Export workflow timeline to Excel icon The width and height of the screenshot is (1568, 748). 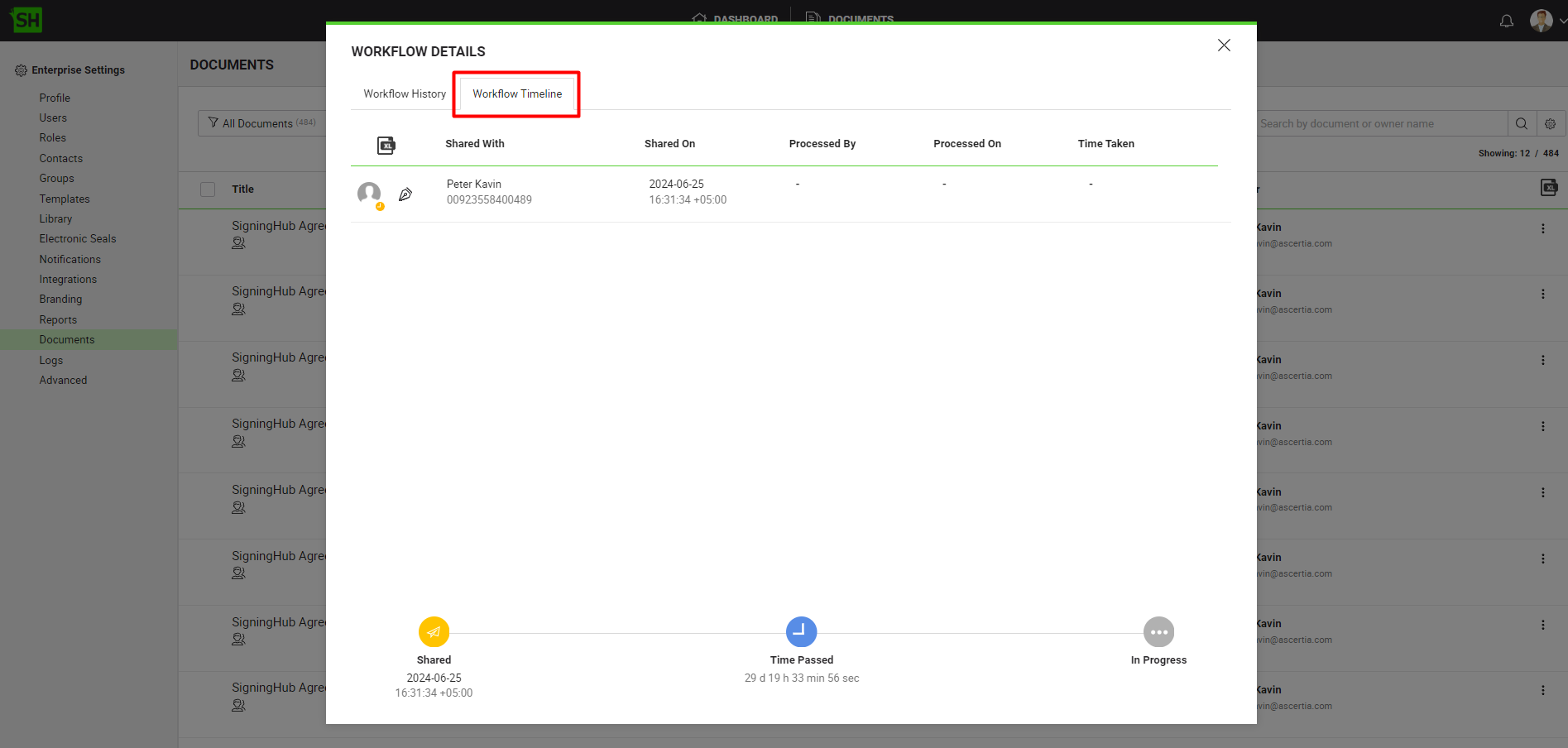click(x=386, y=146)
